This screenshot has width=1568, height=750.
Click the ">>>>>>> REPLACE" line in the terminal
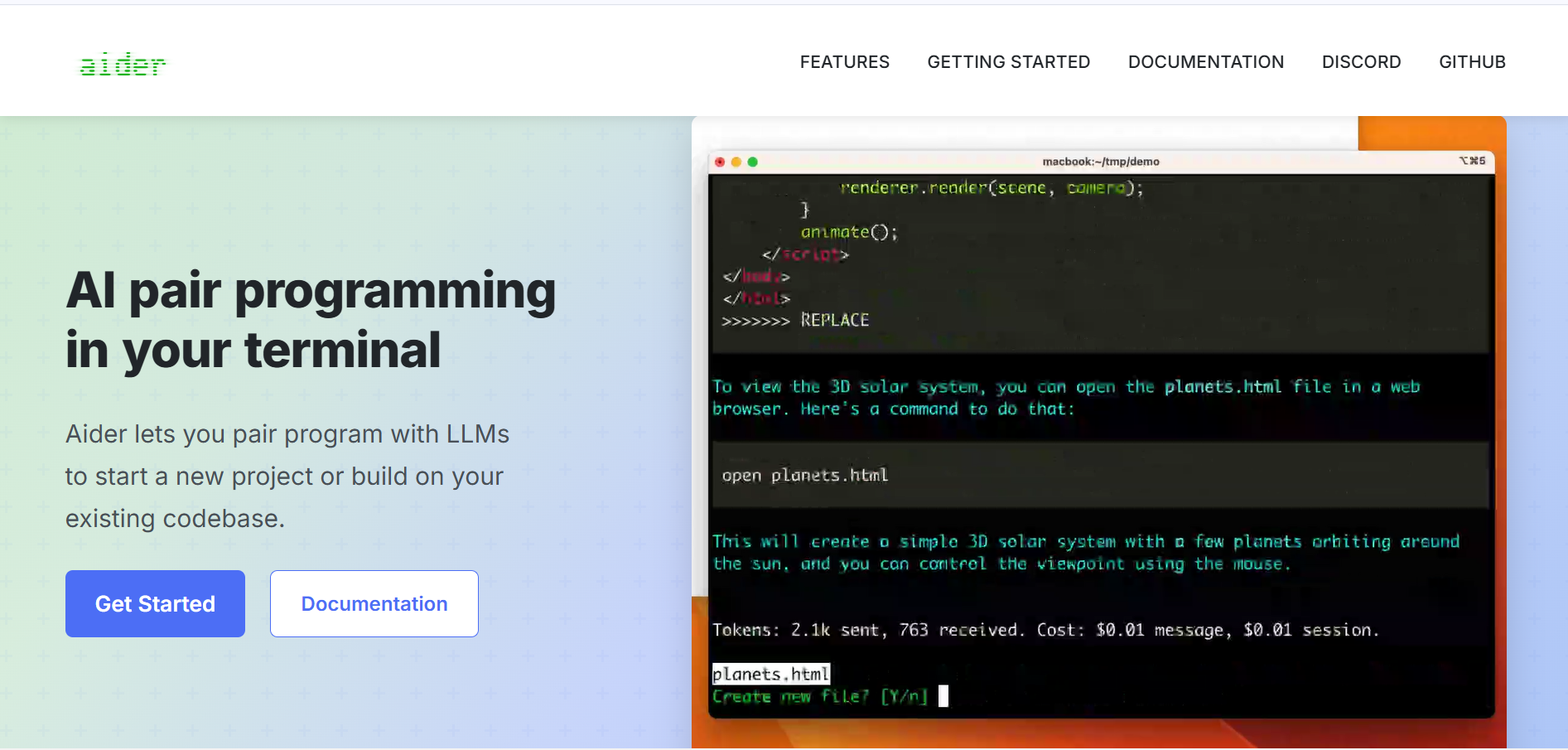point(795,320)
